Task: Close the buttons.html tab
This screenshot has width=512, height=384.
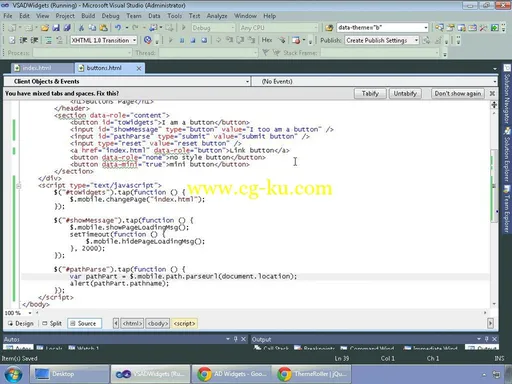Action: pyautogui.click(x=139, y=68)
